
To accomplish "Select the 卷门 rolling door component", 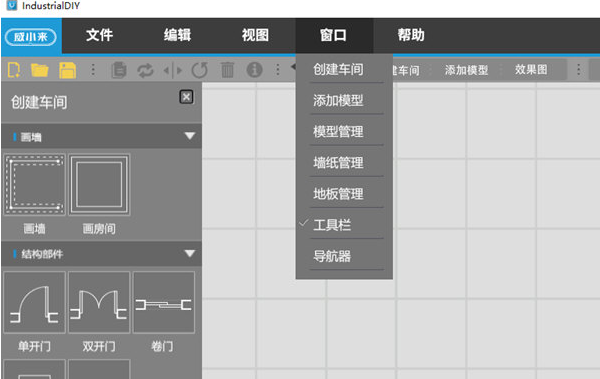I will (163, 302).
